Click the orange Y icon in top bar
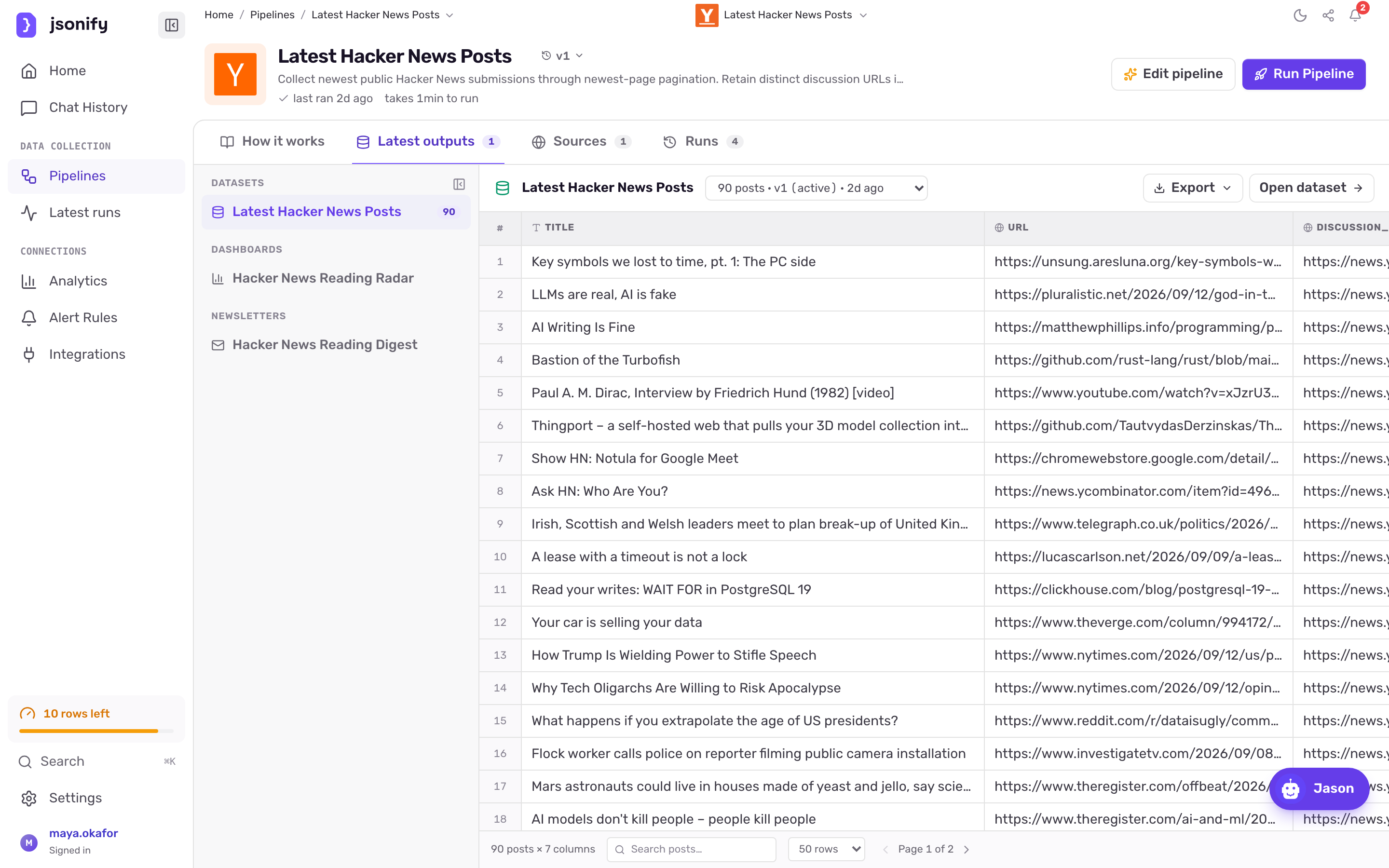 (707, 15)
